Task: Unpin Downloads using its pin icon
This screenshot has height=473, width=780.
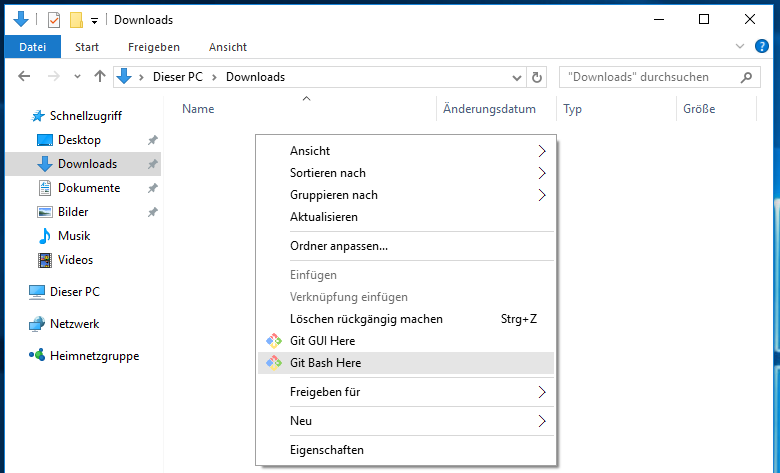Action: click(153, 164)
